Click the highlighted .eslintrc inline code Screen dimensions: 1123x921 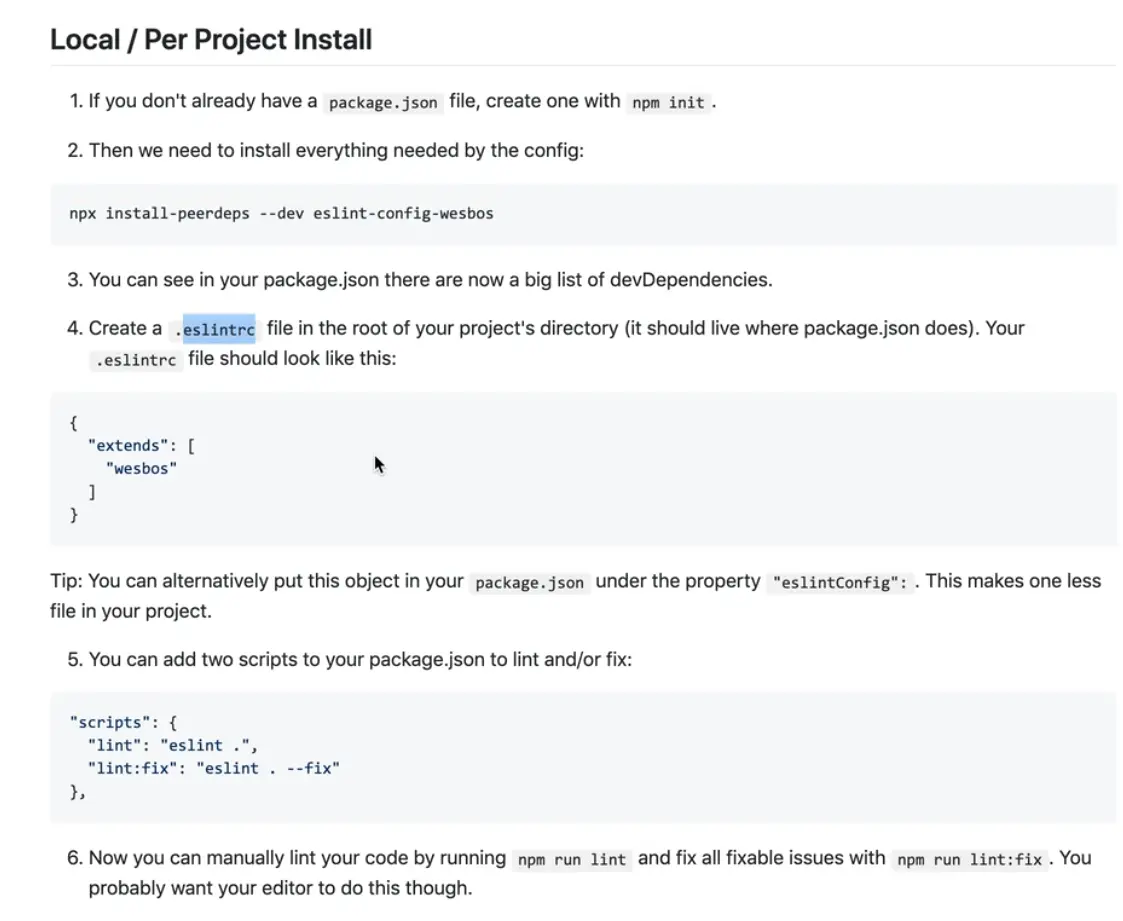218,329
